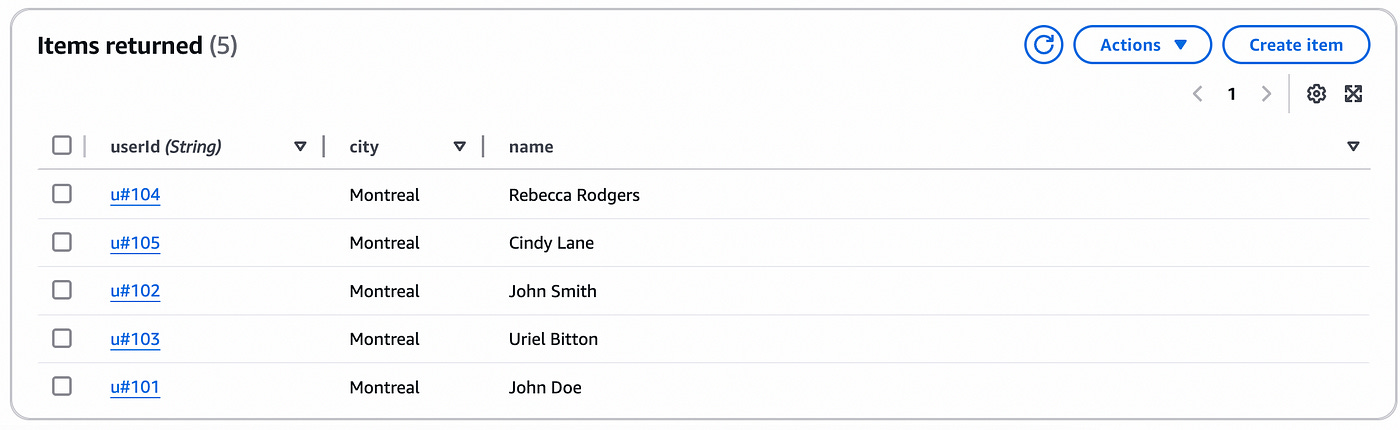The image size is (1400, 430).
Task: Expand table to full screen view
Action: (1353, 94)
